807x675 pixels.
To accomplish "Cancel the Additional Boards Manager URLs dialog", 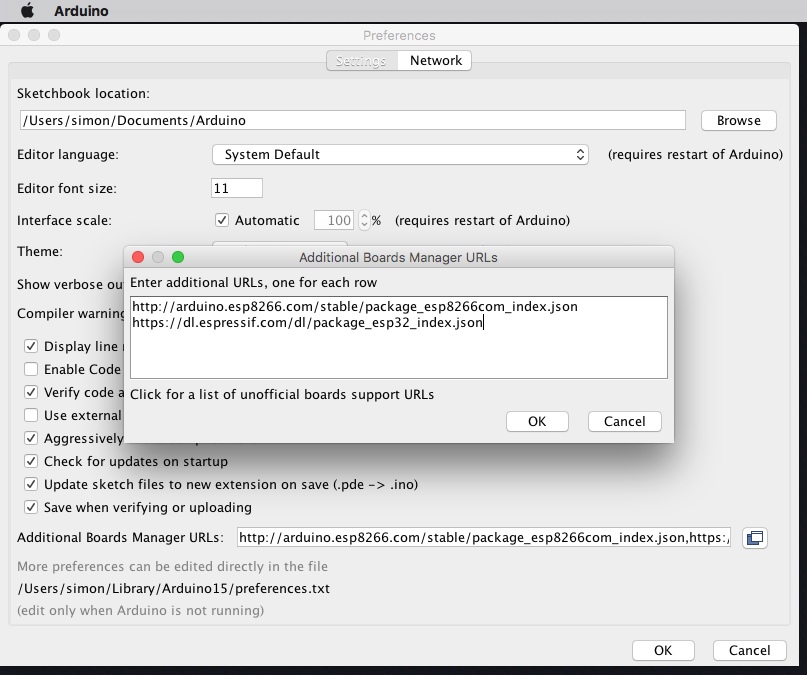I will tap(624, 421).
